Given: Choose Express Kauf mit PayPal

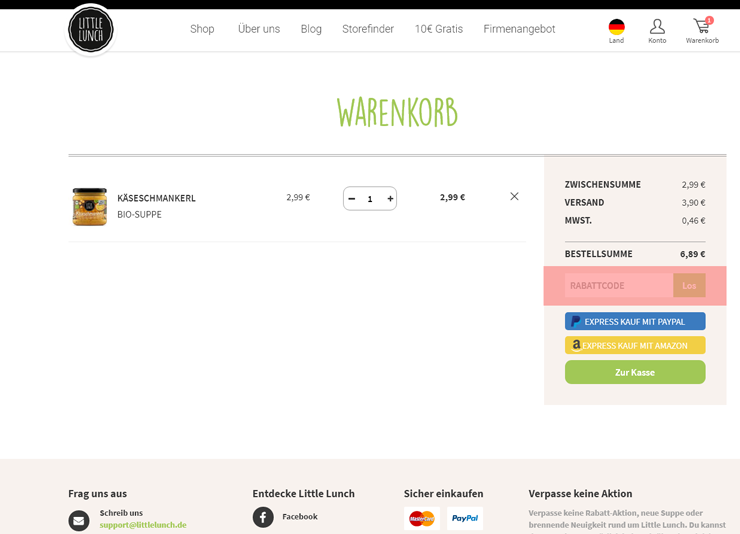Looking at the screenshot, I should [x=635, y=321].
